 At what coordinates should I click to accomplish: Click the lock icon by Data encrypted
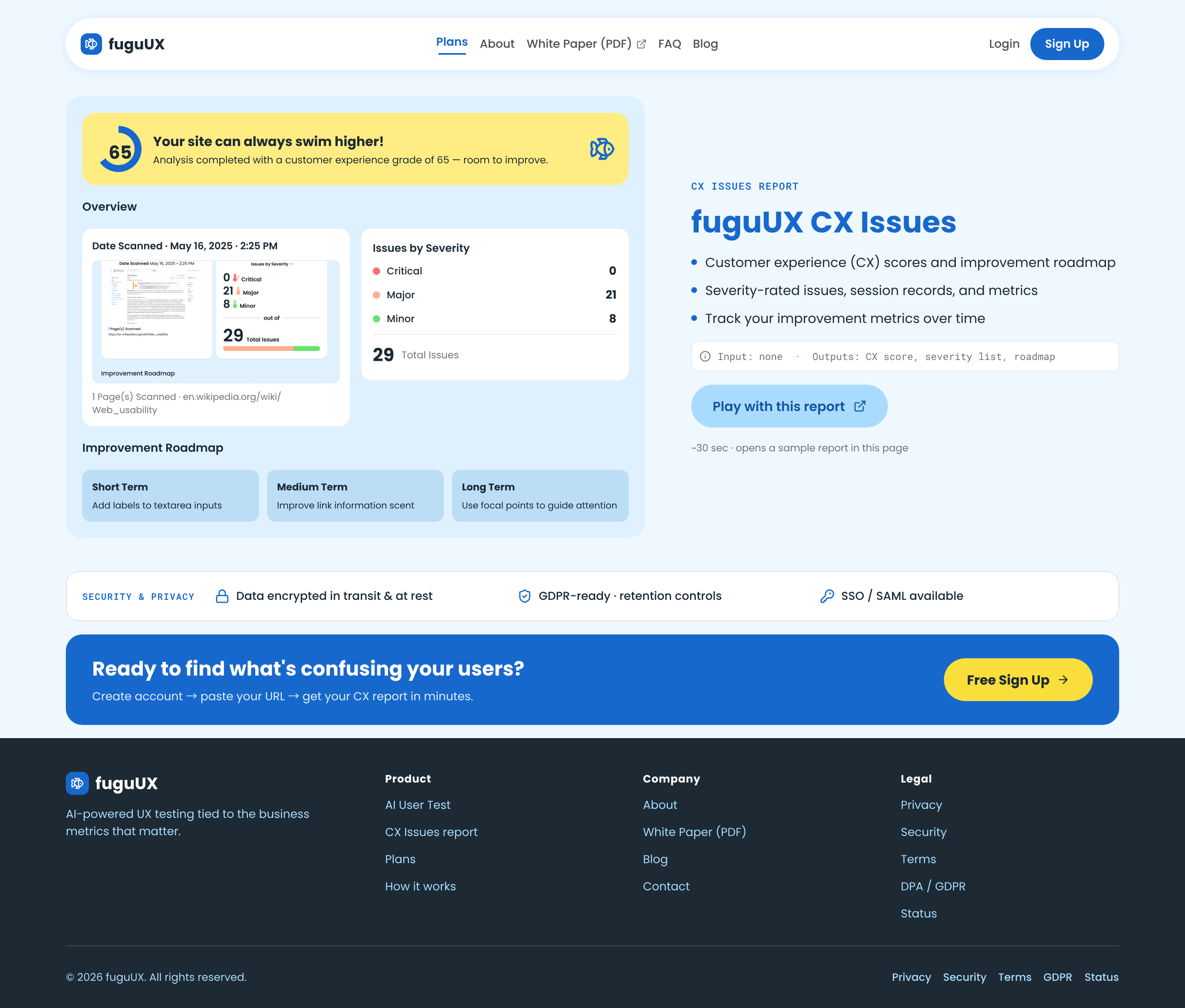pos(222,596)
